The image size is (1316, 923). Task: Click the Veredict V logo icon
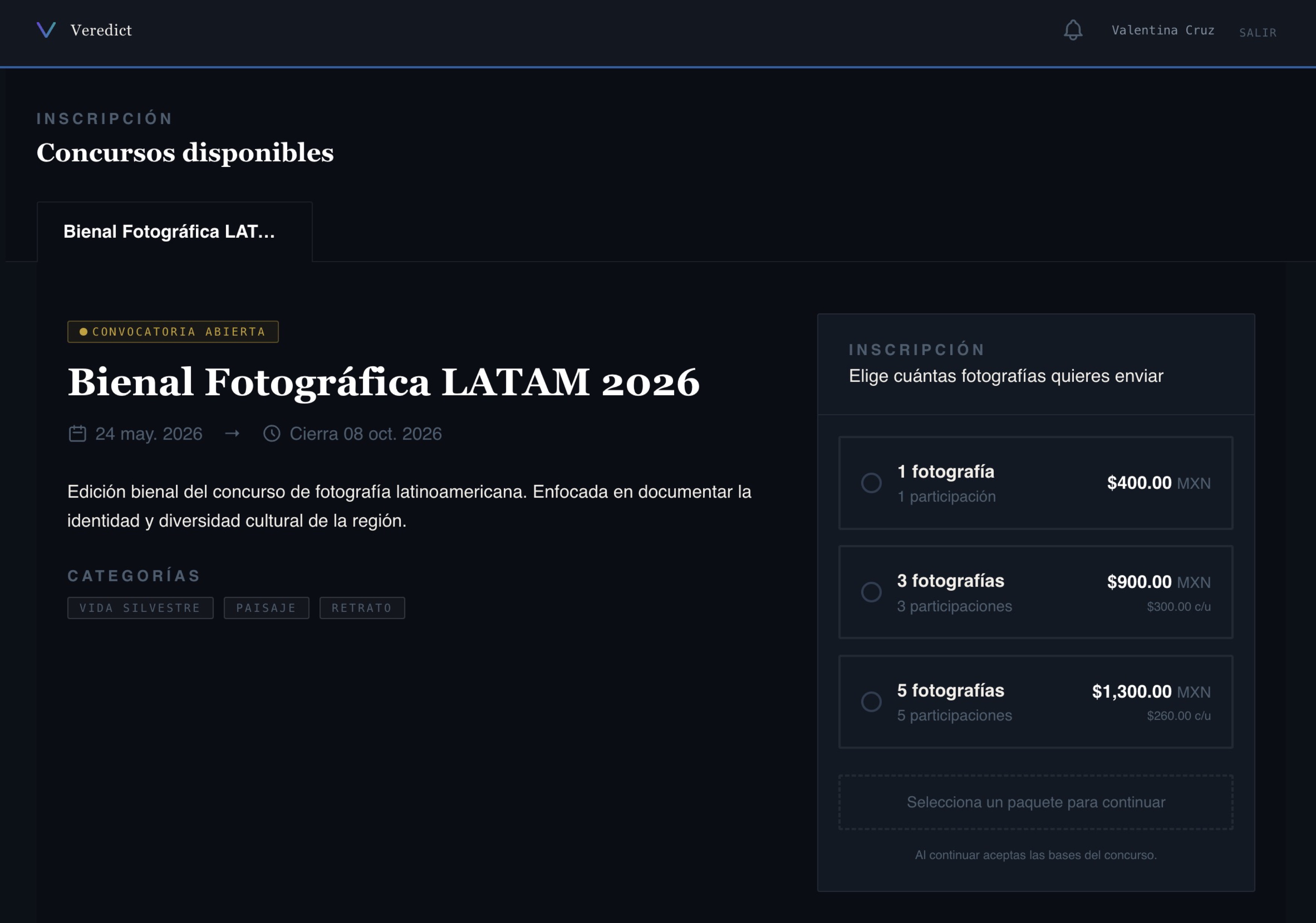point(46,30)
